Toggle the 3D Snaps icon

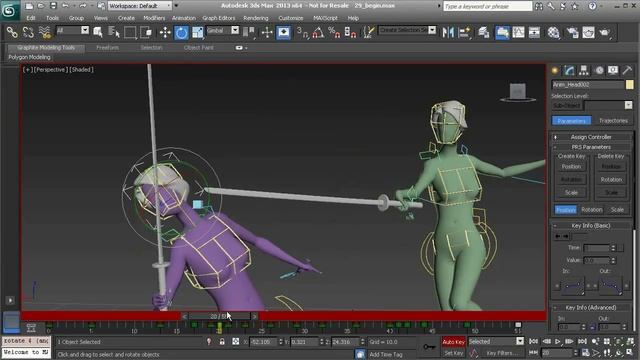pyautogui.click(x=302, y=32)
